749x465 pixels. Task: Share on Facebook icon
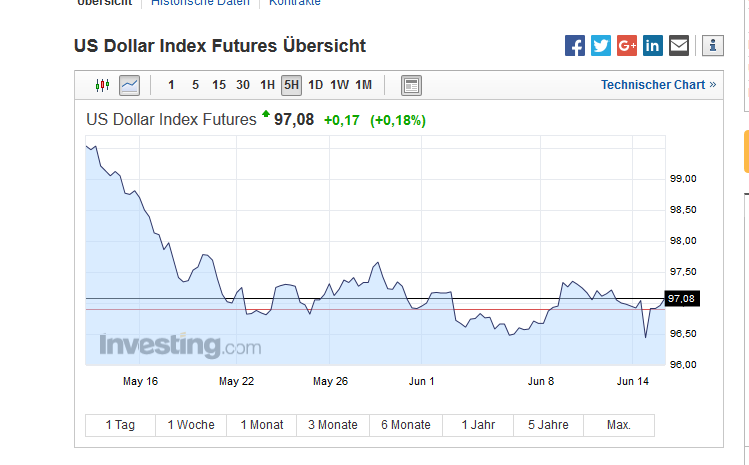pyautogui.click(x=575, y=45)
